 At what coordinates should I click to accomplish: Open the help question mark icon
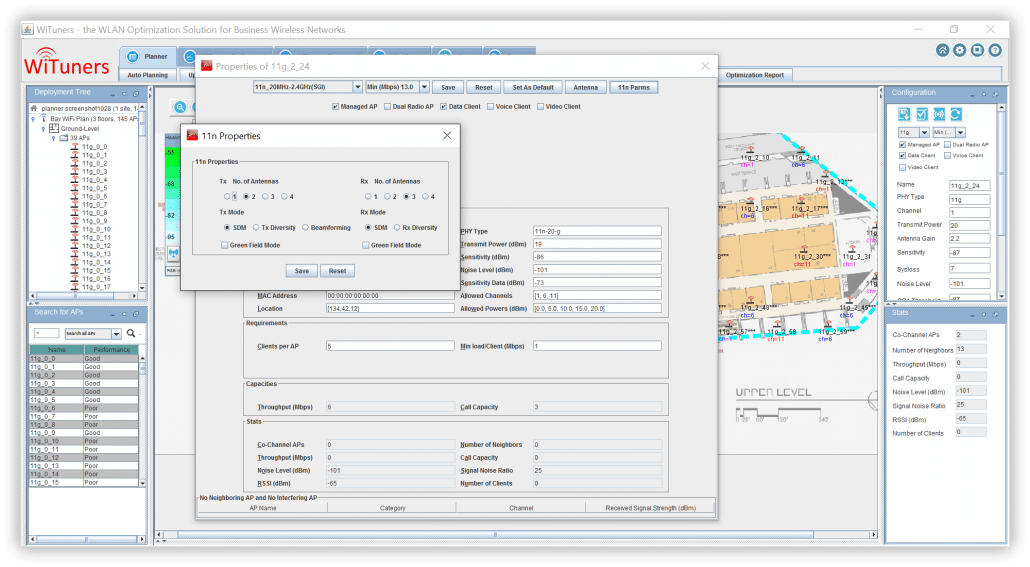995,50
